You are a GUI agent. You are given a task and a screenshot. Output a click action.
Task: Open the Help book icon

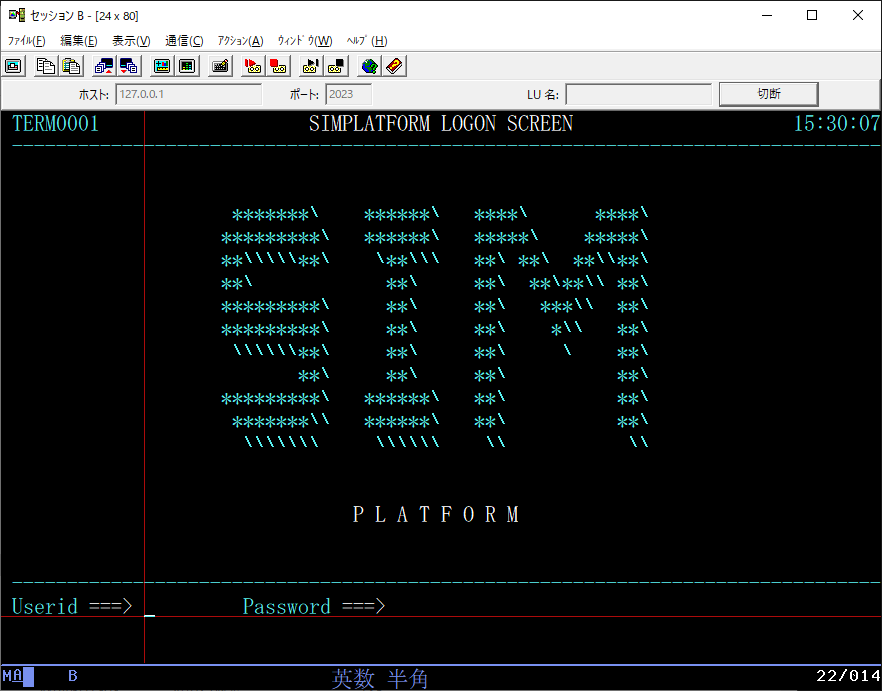pos(395,66)
